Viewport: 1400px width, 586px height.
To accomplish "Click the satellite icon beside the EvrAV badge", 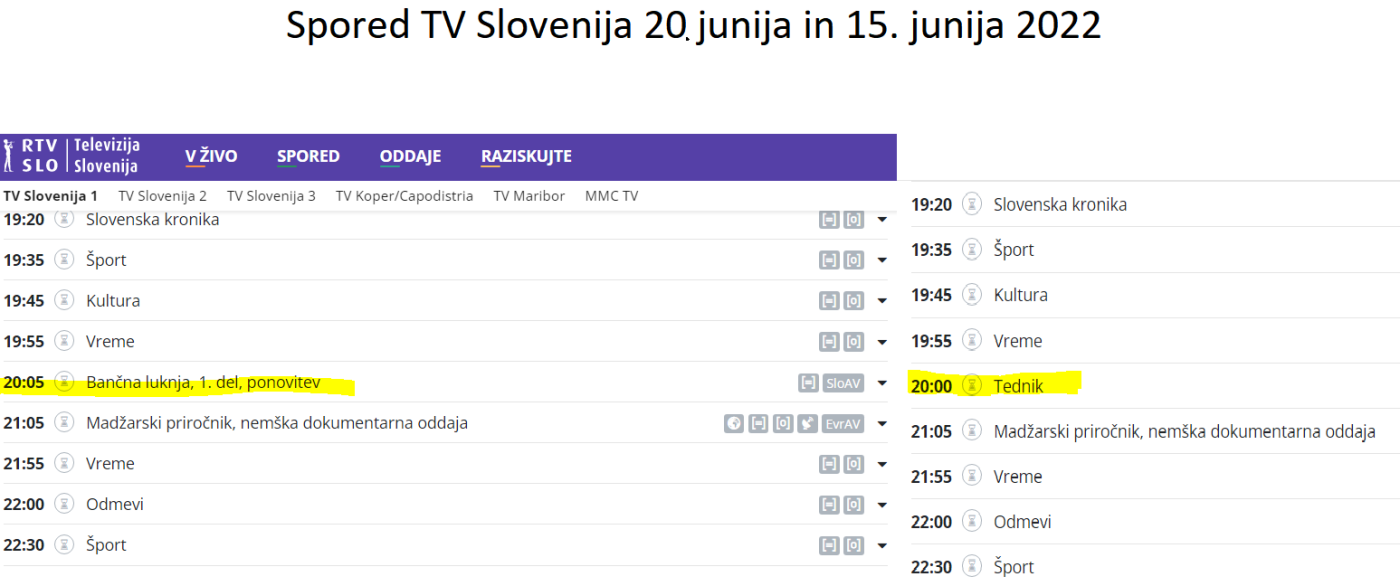I will point(808,424).
